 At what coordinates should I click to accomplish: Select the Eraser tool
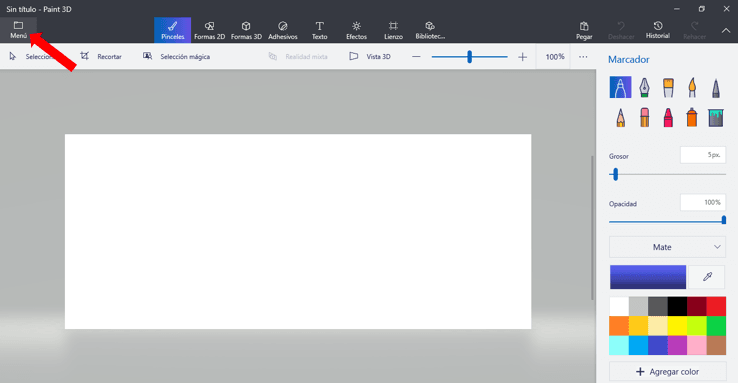pos(644,117)
